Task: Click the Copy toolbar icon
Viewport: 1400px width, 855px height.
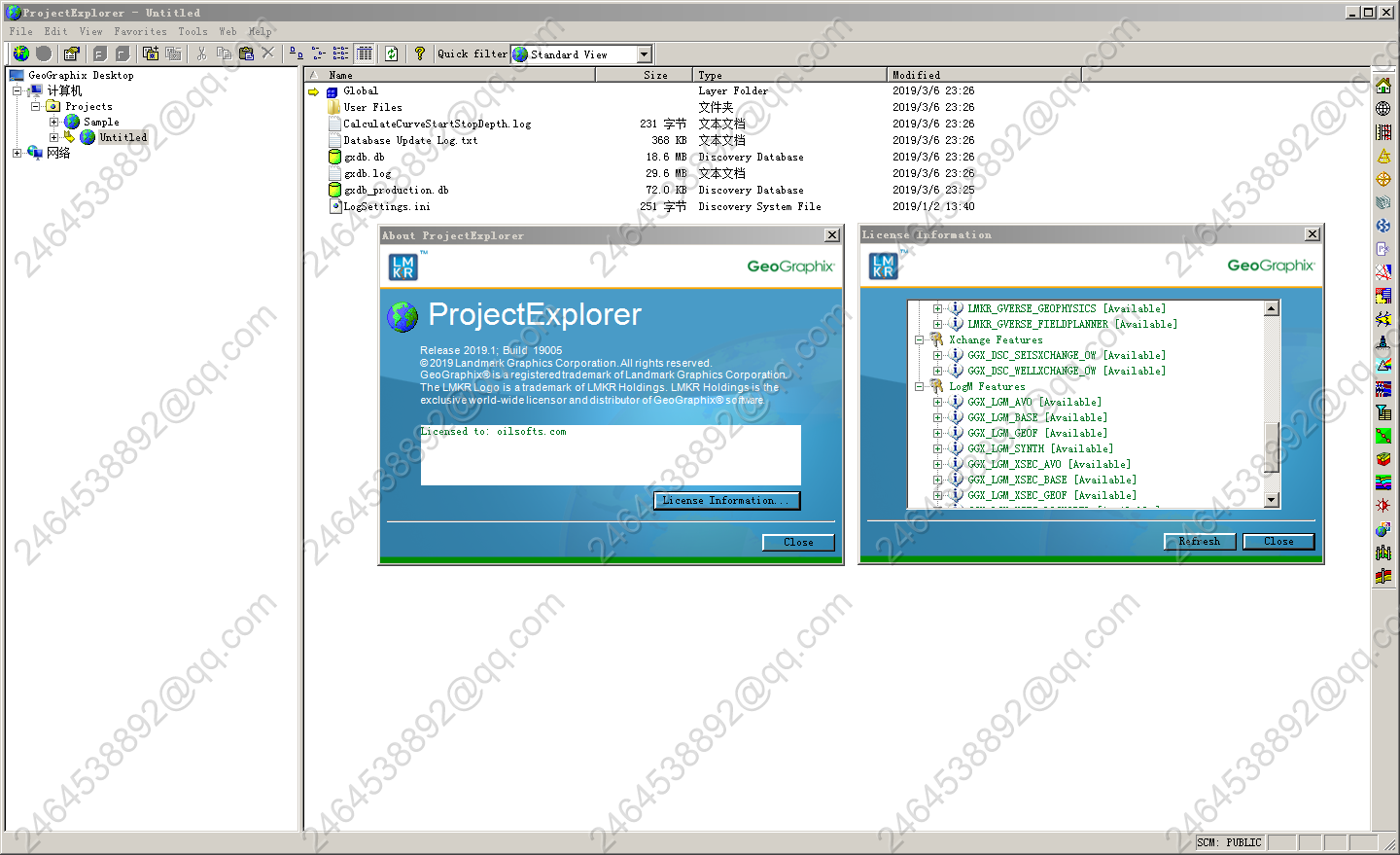Action: (x=224, y=53)
